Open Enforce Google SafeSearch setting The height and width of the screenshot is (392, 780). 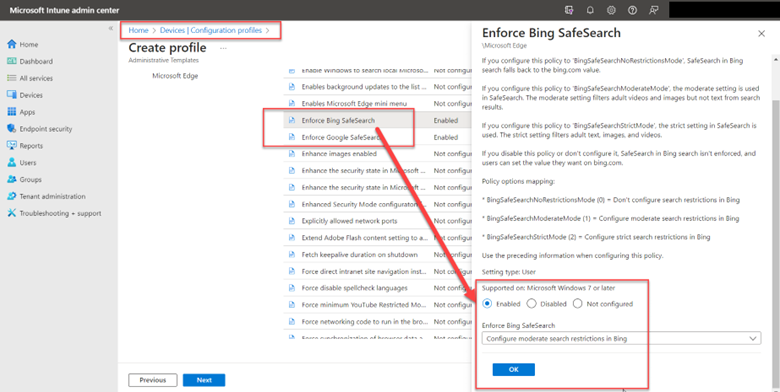[341, 137]
